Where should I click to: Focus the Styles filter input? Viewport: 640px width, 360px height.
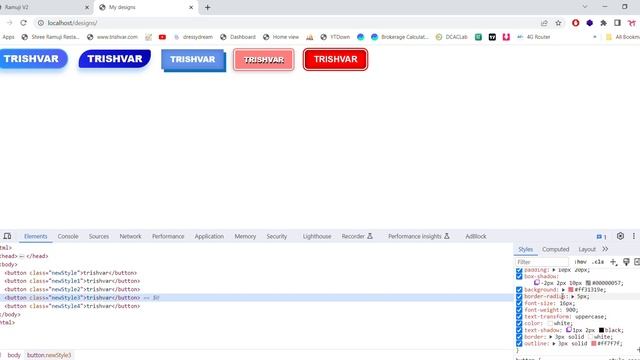542,262
